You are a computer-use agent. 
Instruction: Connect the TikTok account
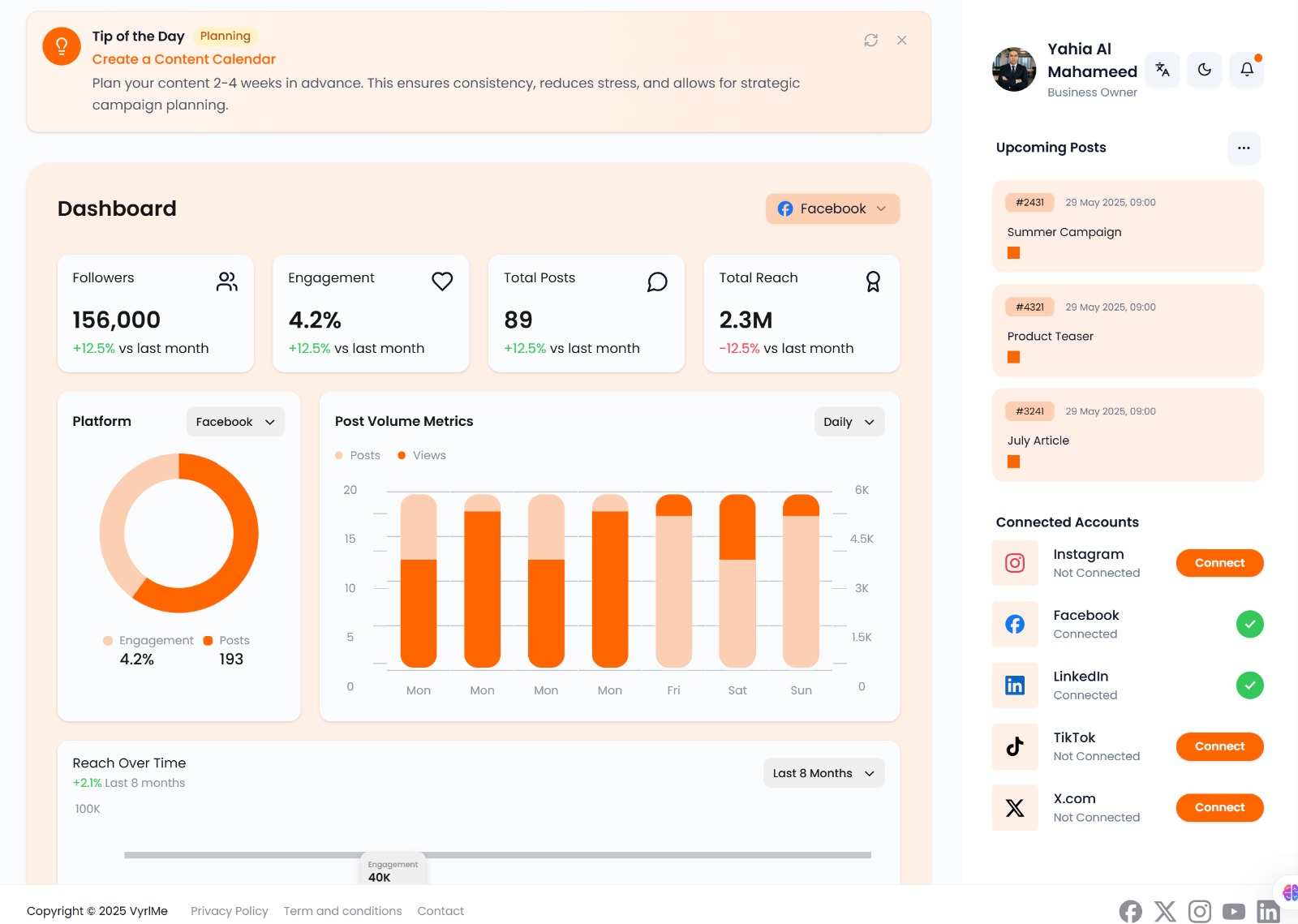pyautogui.click(x=1219, y=746)
